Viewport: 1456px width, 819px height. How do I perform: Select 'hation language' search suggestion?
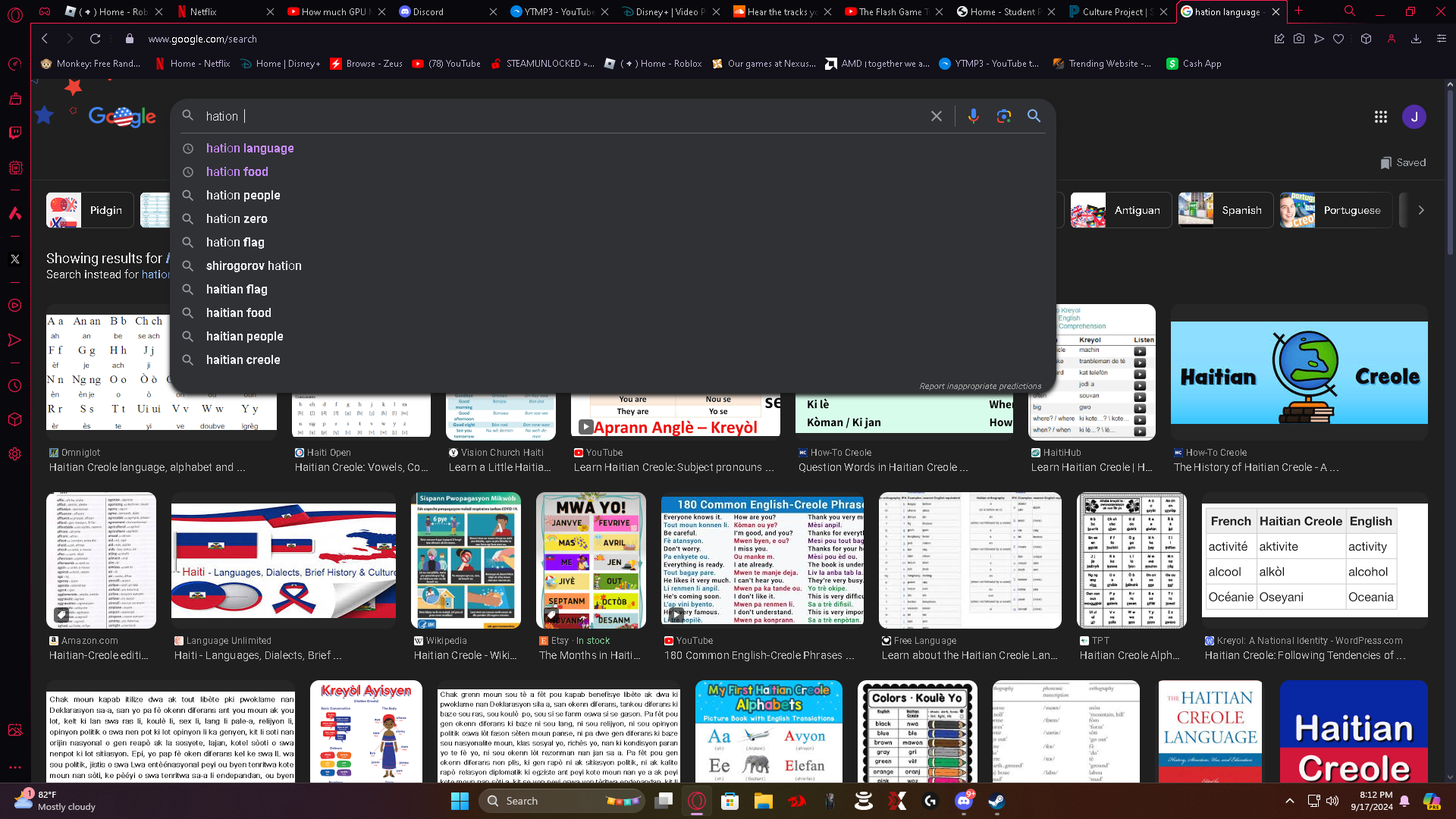pyautogui.click(x=249, y=149)
